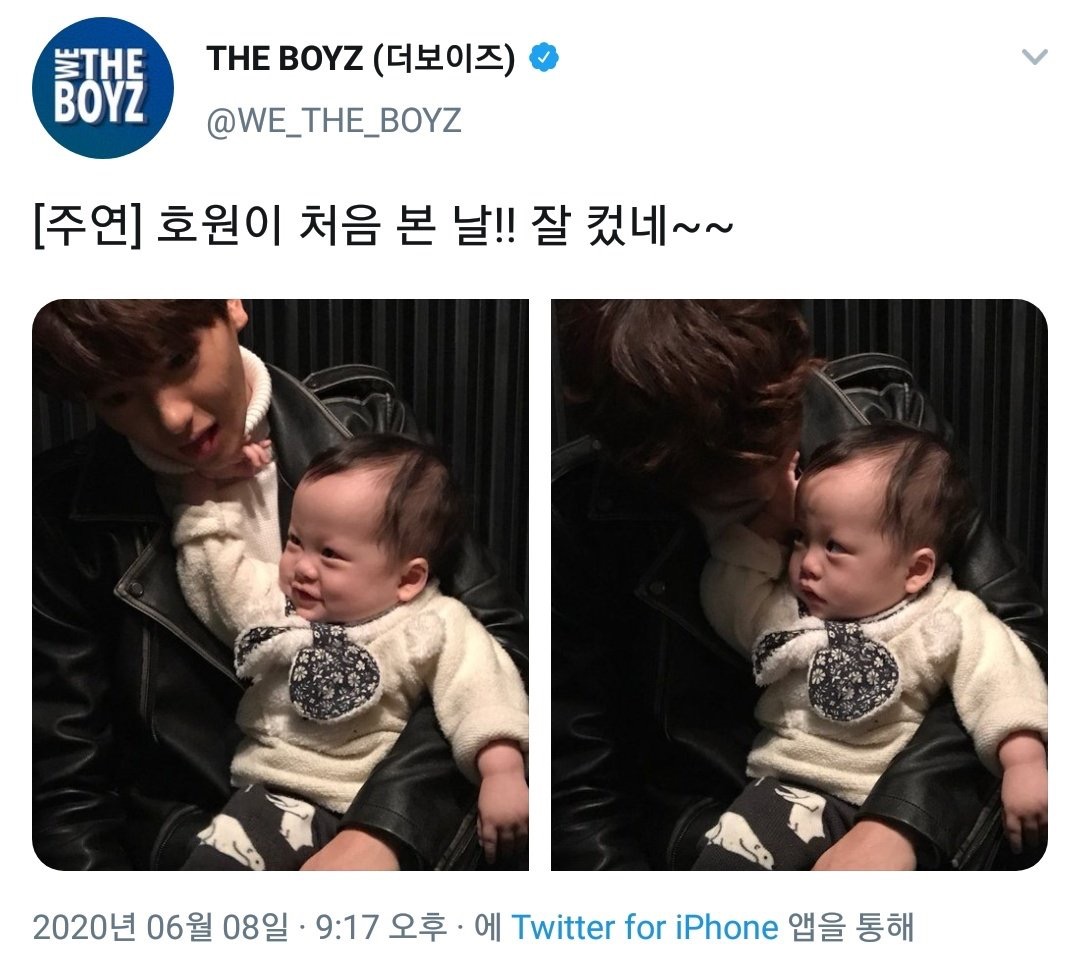Open THE BOYZ (더보이즈) display name

click(360, 58)
